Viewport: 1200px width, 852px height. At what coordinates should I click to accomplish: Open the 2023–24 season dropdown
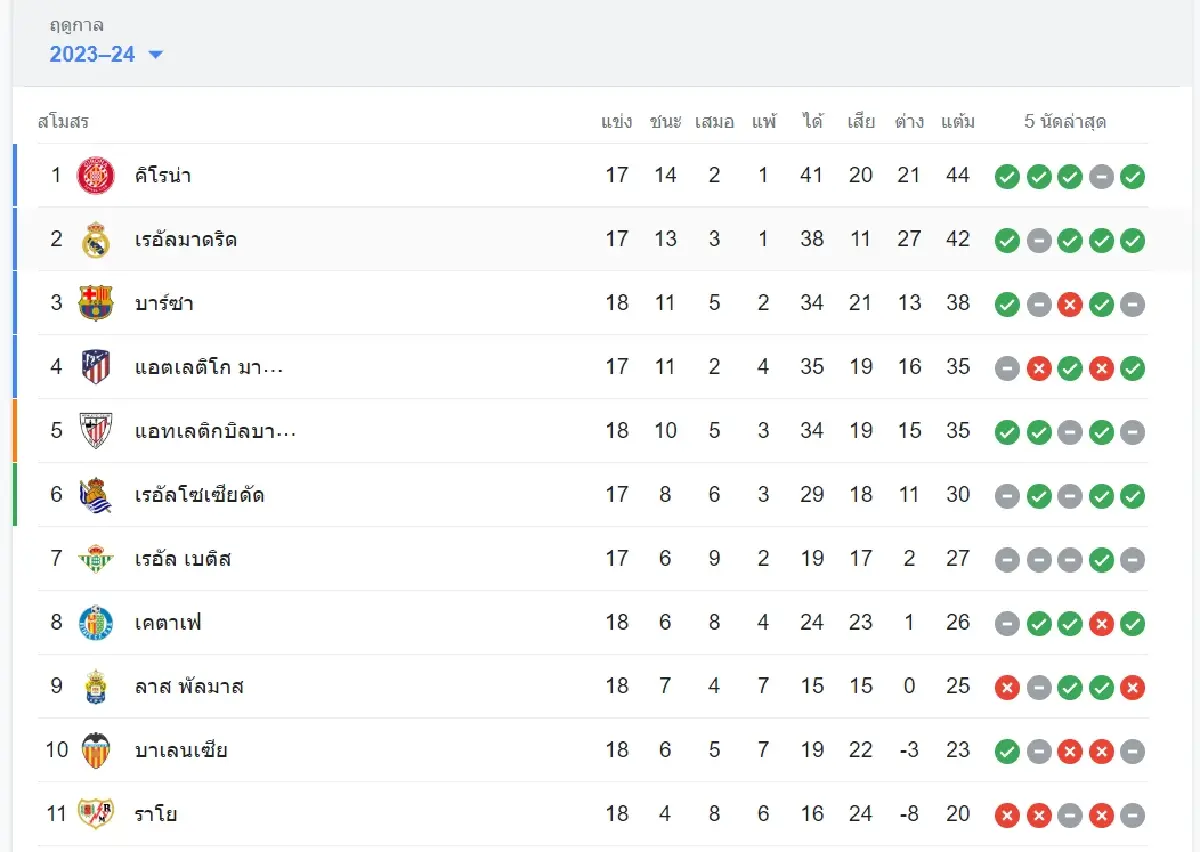point(106,54)
